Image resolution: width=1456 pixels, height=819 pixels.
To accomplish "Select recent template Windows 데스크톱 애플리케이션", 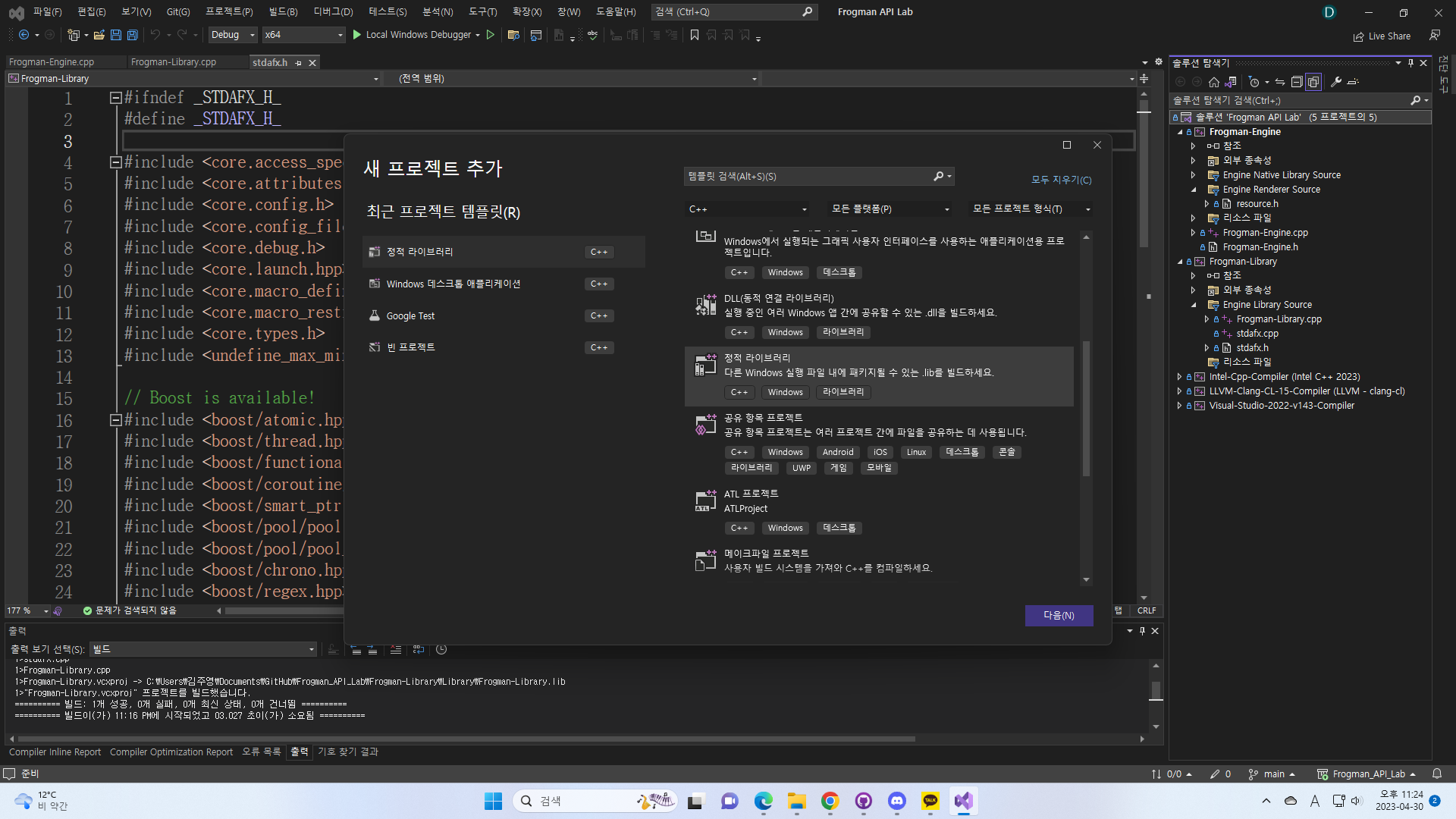I will point(504,284).
